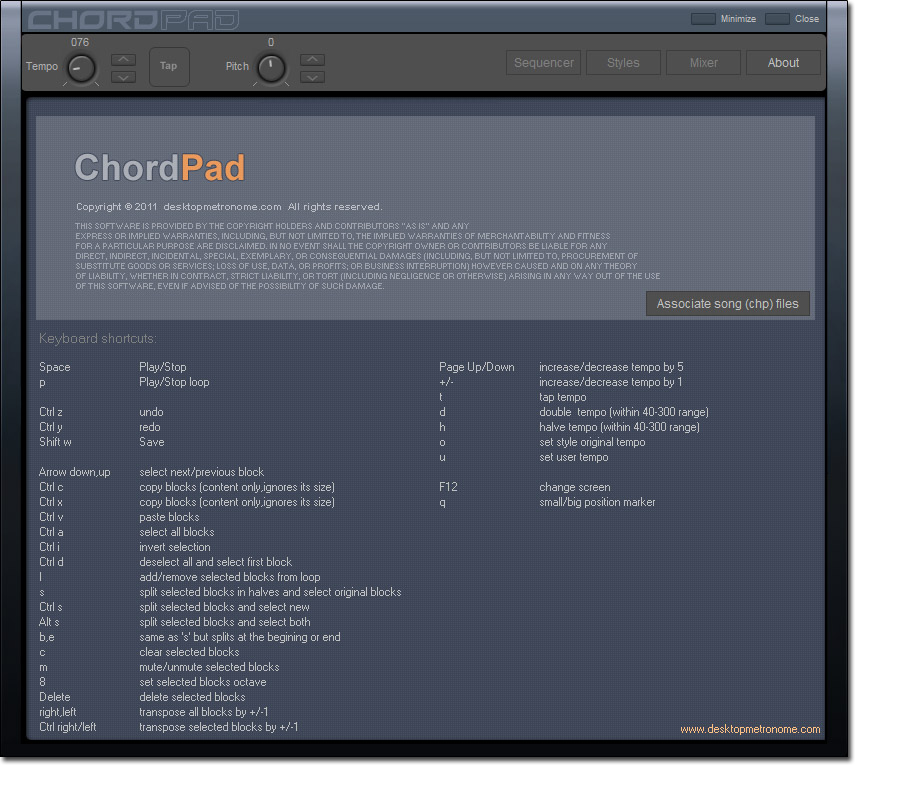Switch to the Sequencer screen

click(x=544, y=63)
